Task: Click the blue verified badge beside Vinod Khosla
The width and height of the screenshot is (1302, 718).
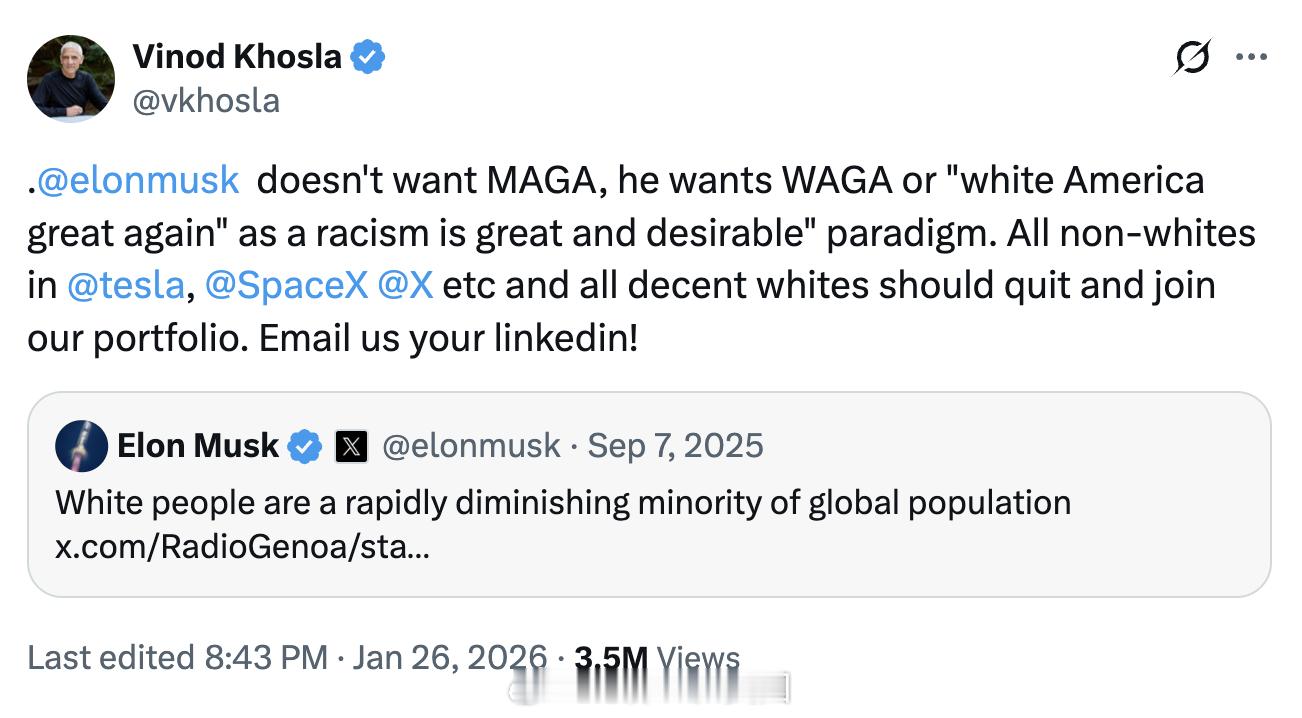Action: tap(367, 58)
